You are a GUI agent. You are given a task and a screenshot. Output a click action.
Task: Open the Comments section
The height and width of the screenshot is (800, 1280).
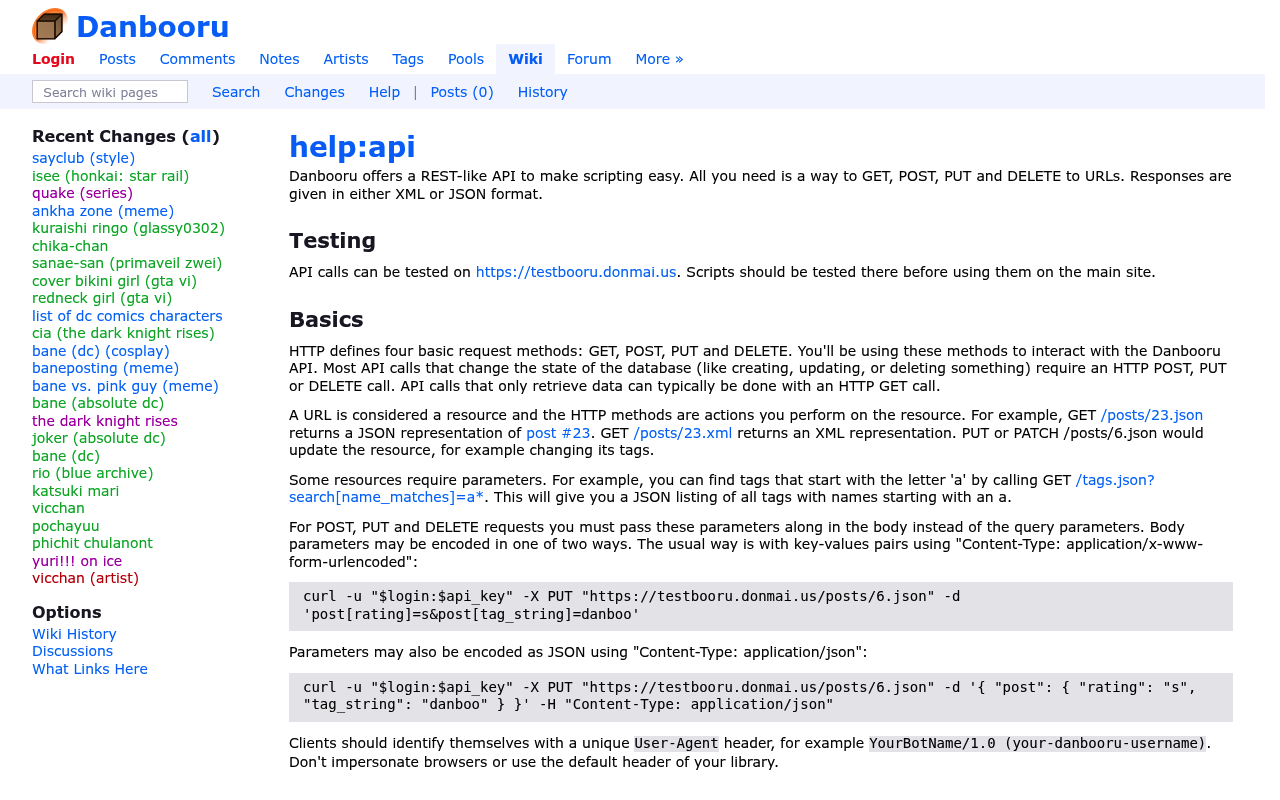point(197,59)
